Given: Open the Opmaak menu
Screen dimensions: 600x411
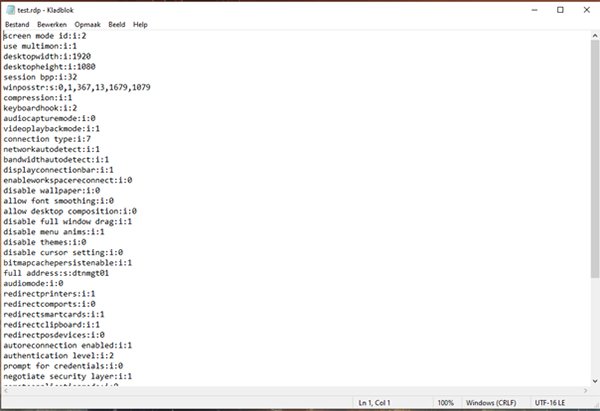Looking at the screenshot, I should pyautogui.click(x=87, y=24).
